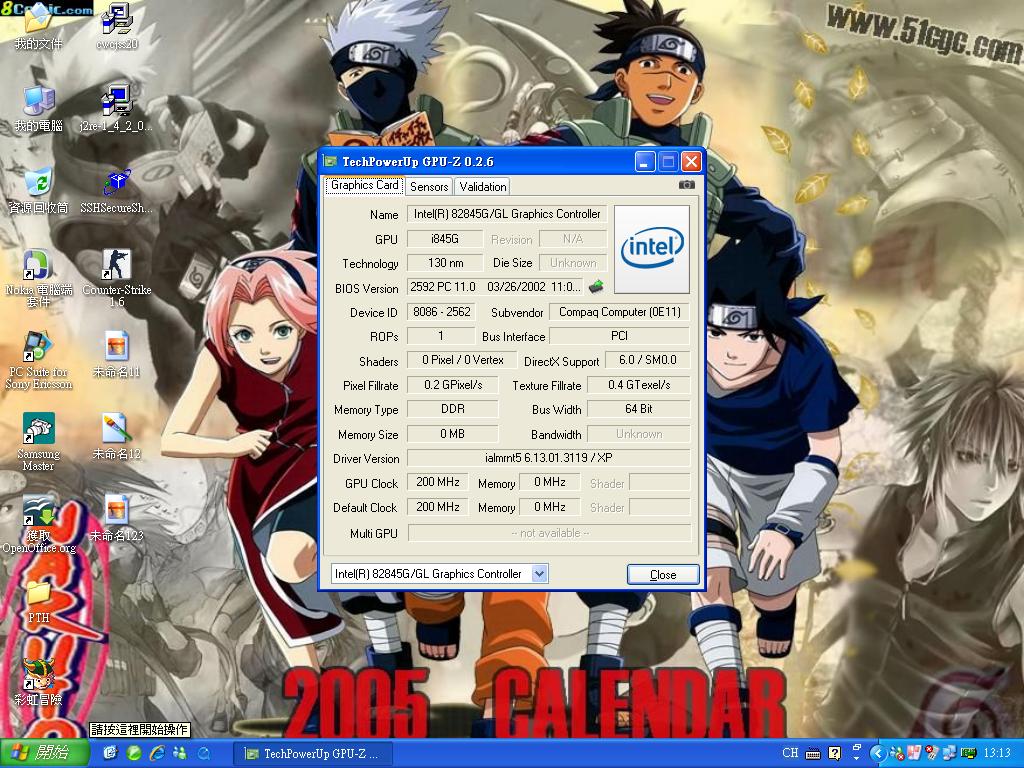Select the Samsung Master desktop icon
Image resolution: width=1024 pixels, height=768 pixels.
pos(38,429)
